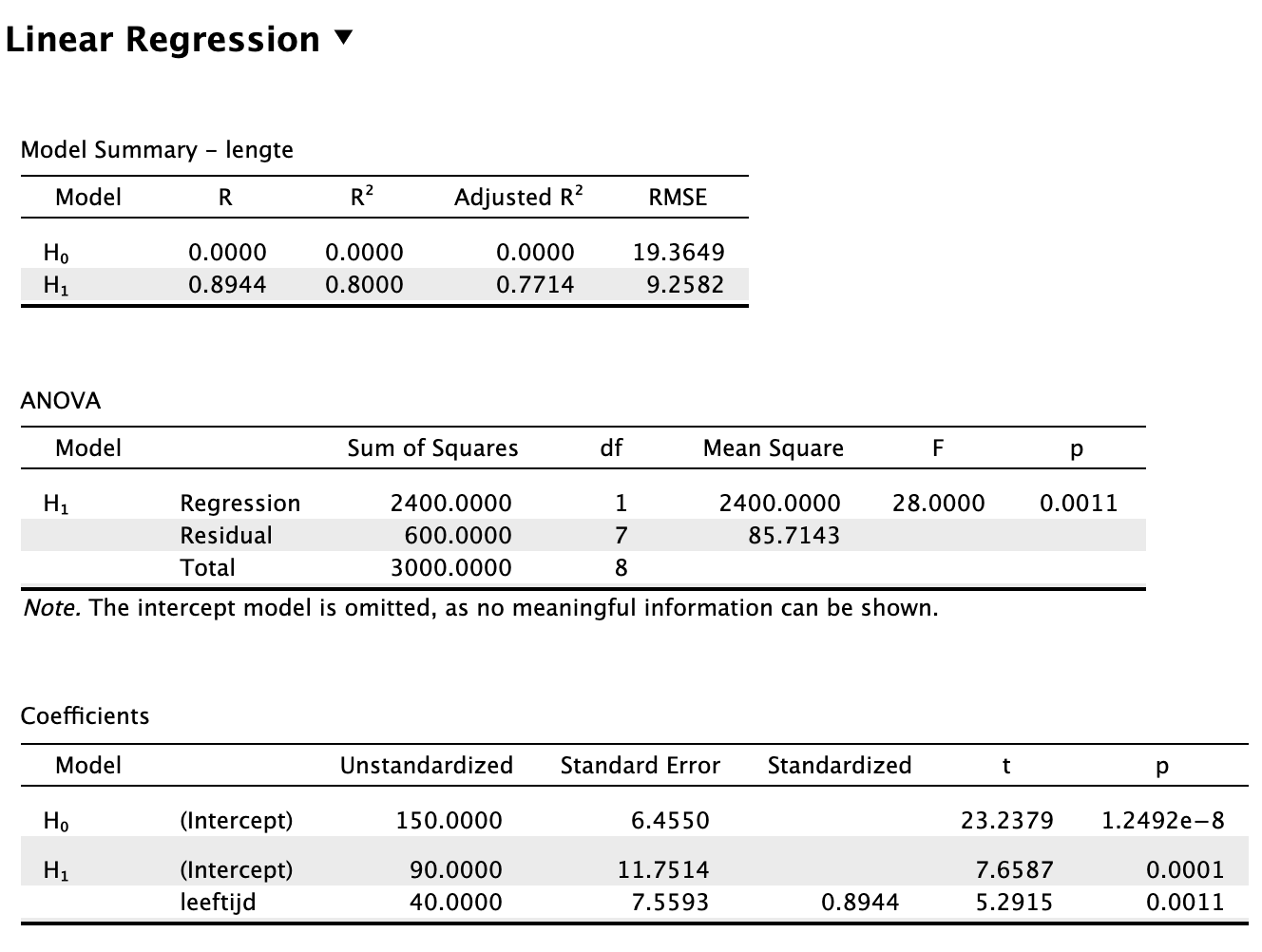Screen dimensions: 1262x952
Task: Select the t value 5.2915
Action: (x=1014, y=902)
